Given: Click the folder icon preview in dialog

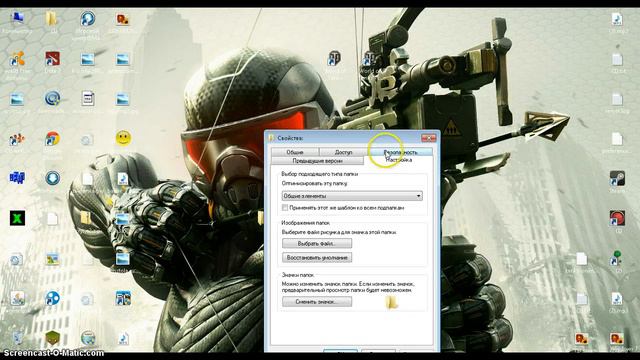Looking at the screenshot, I should point(391,302).
